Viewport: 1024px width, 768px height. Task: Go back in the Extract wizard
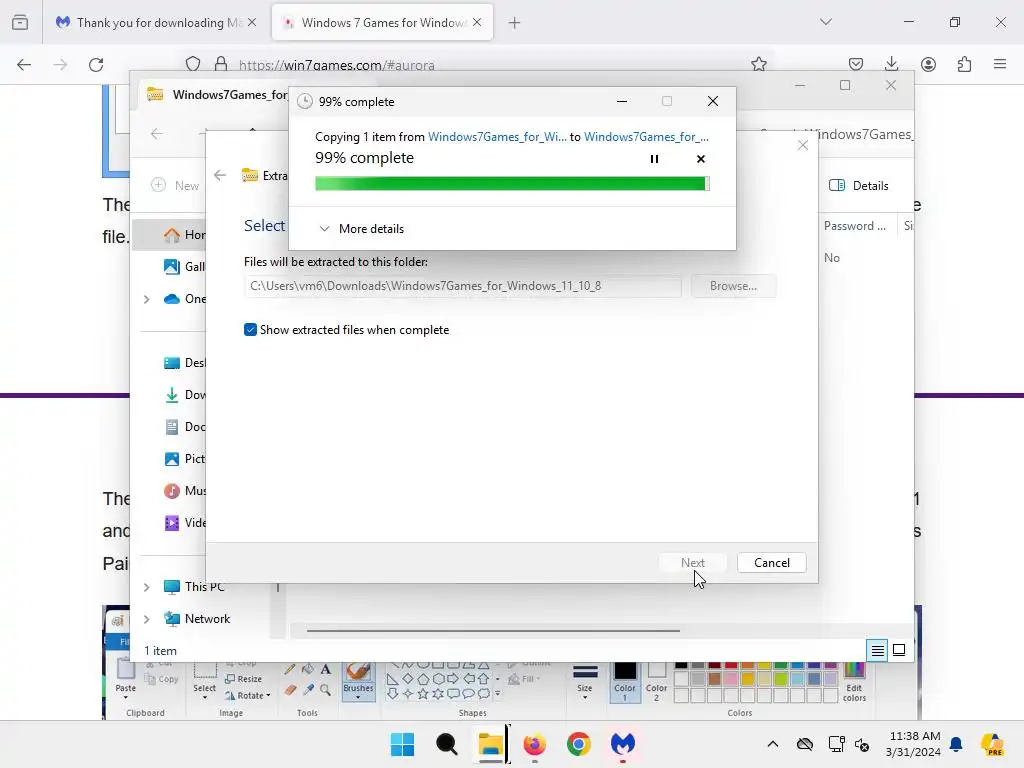220,175
